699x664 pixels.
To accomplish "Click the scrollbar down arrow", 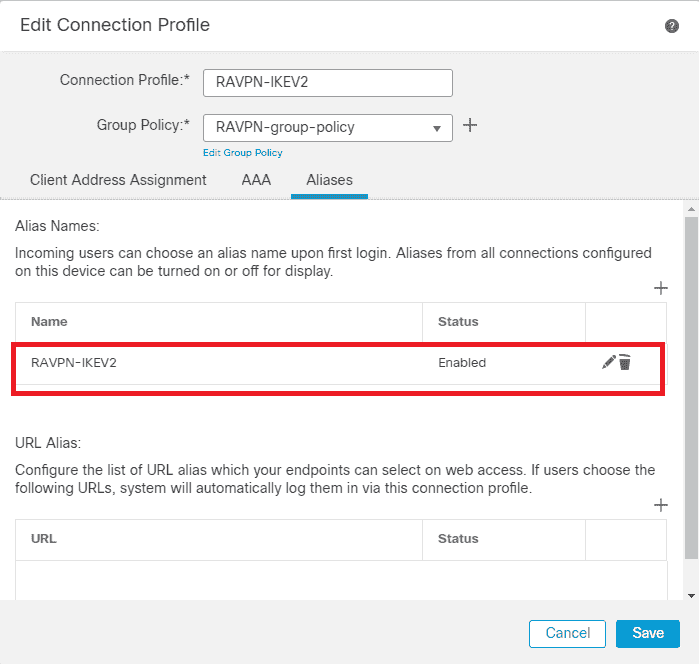I will (x=691, y=595).
